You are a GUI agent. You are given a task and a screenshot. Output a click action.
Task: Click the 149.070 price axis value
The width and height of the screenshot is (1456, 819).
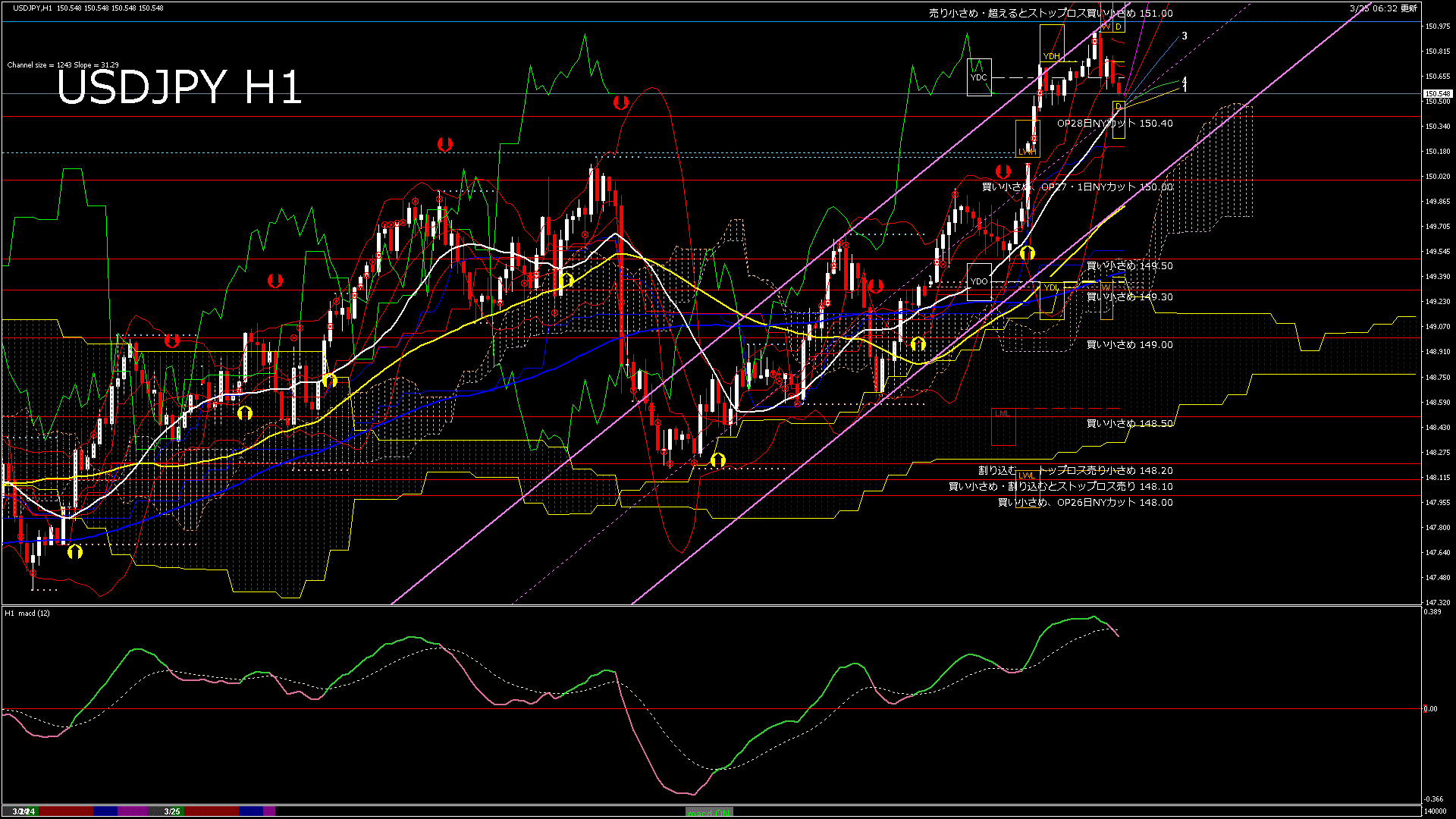tap(1438, 327)
